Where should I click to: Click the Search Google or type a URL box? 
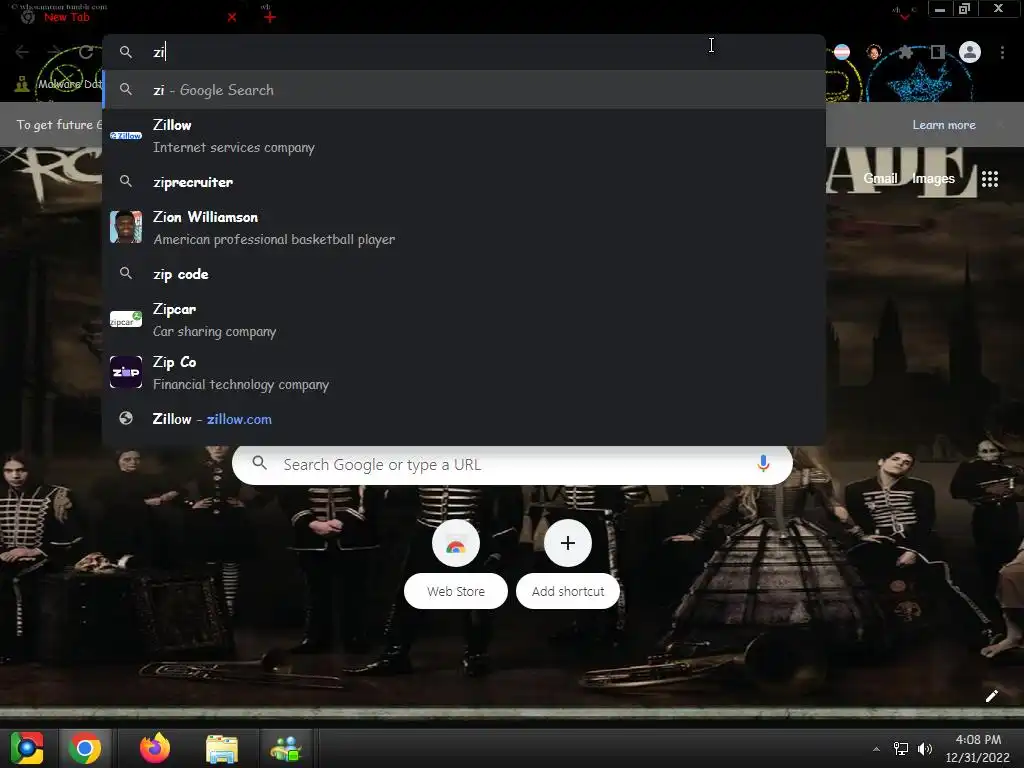tap(512, 464)
